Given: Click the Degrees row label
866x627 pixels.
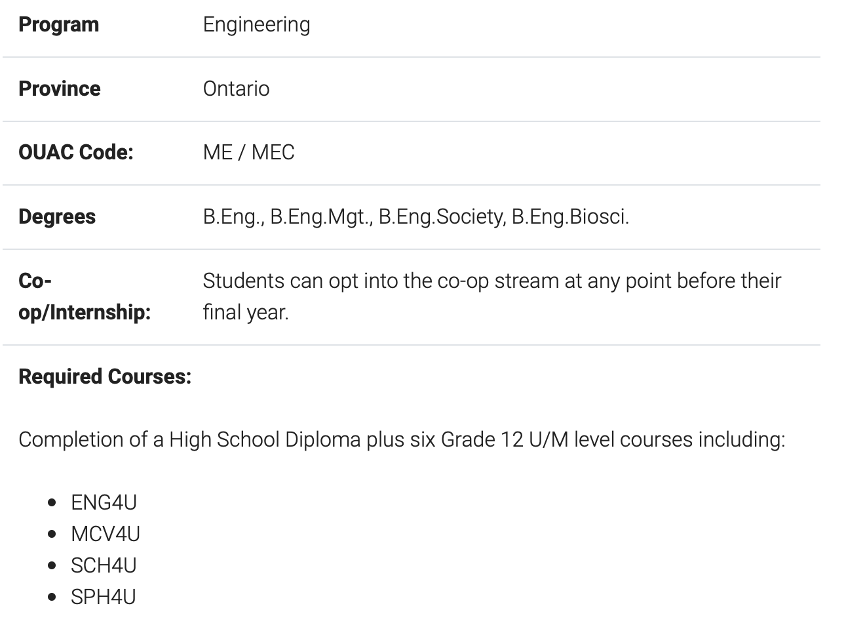Looking at the screenshot, I should pyautogui.click(x=57, y=217).
